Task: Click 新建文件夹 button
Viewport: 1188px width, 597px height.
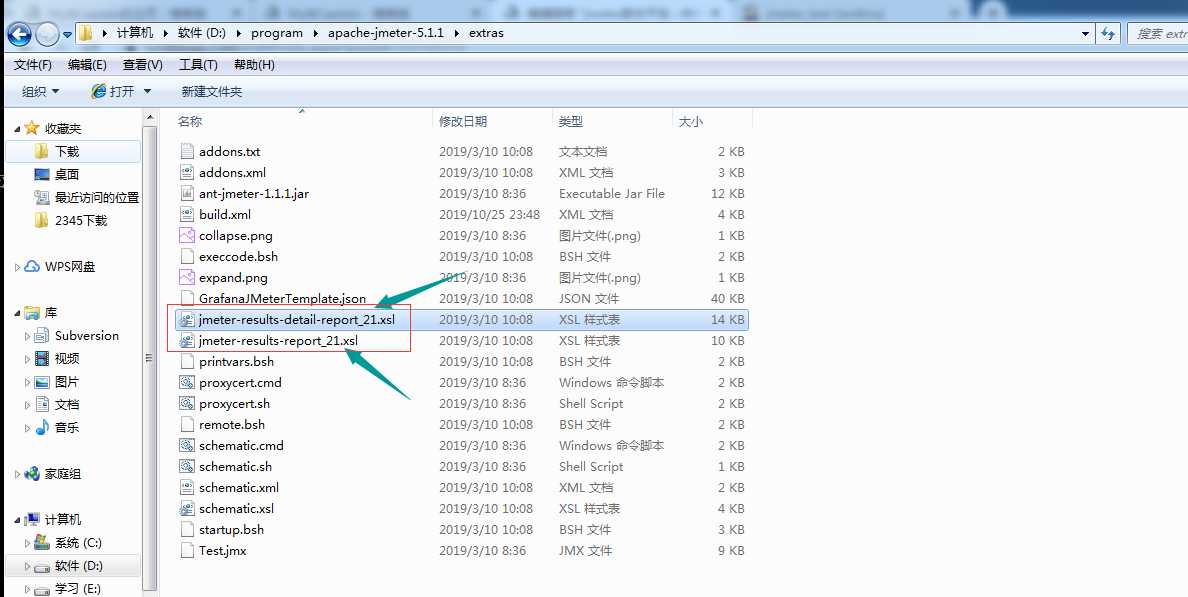Action: click(211, 92)
